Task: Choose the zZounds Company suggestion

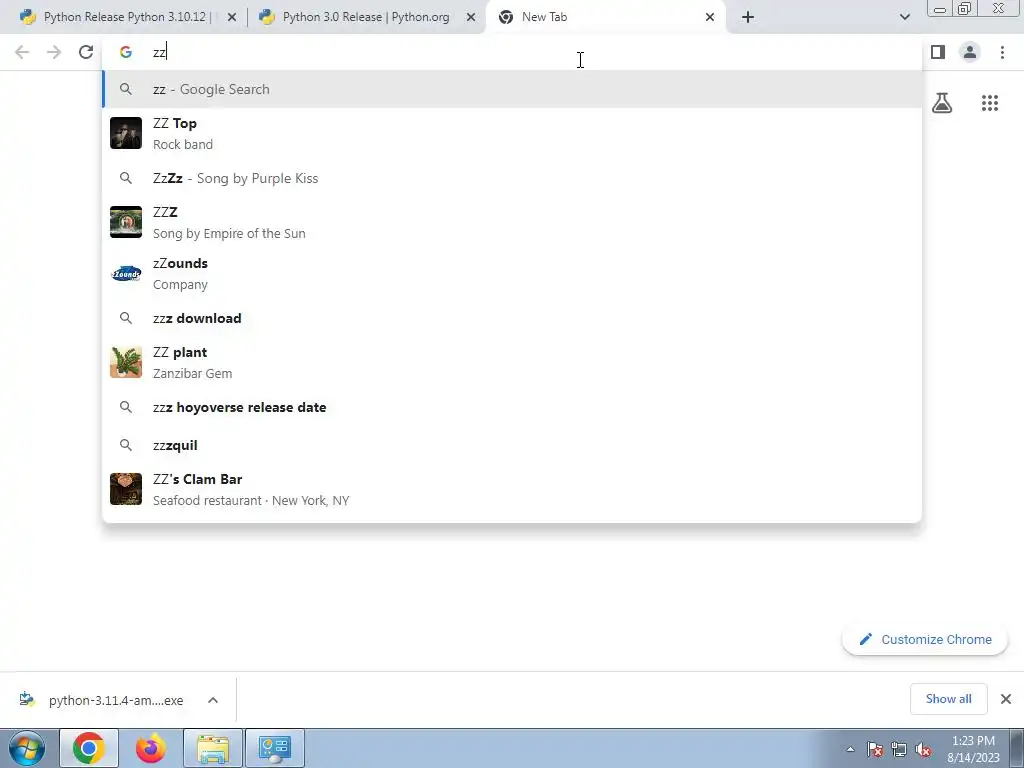Action: point(512,274)
